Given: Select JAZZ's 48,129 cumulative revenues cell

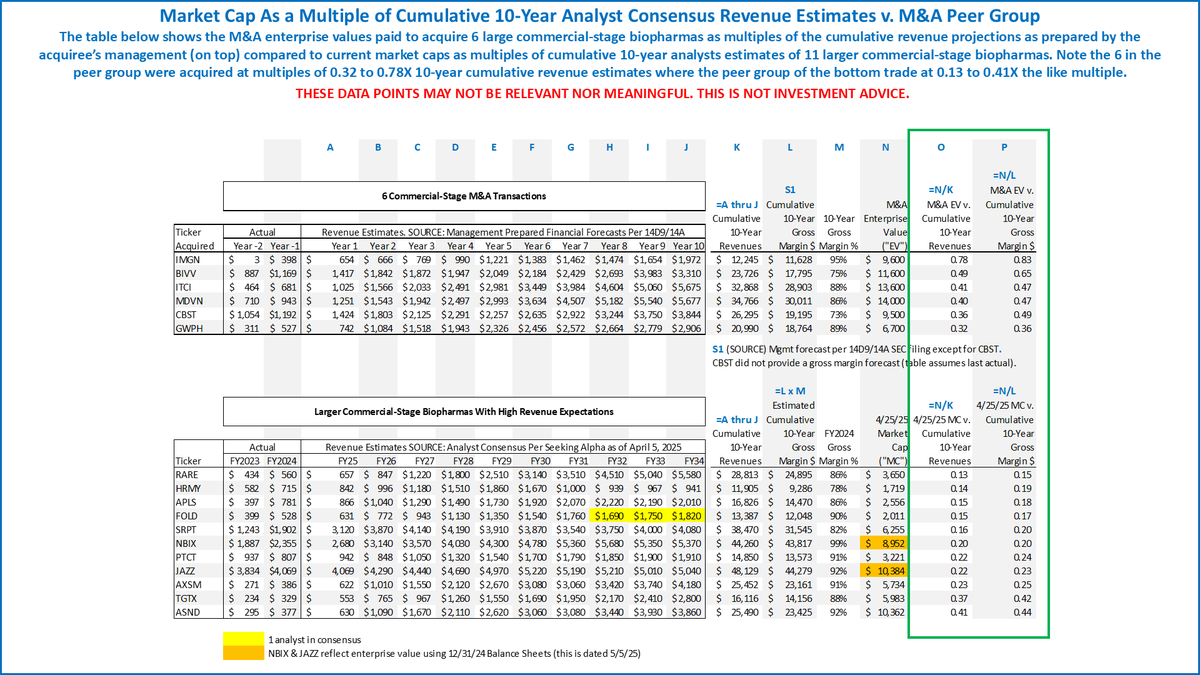Looking at the screenshot, I should [x=739, y=570].
